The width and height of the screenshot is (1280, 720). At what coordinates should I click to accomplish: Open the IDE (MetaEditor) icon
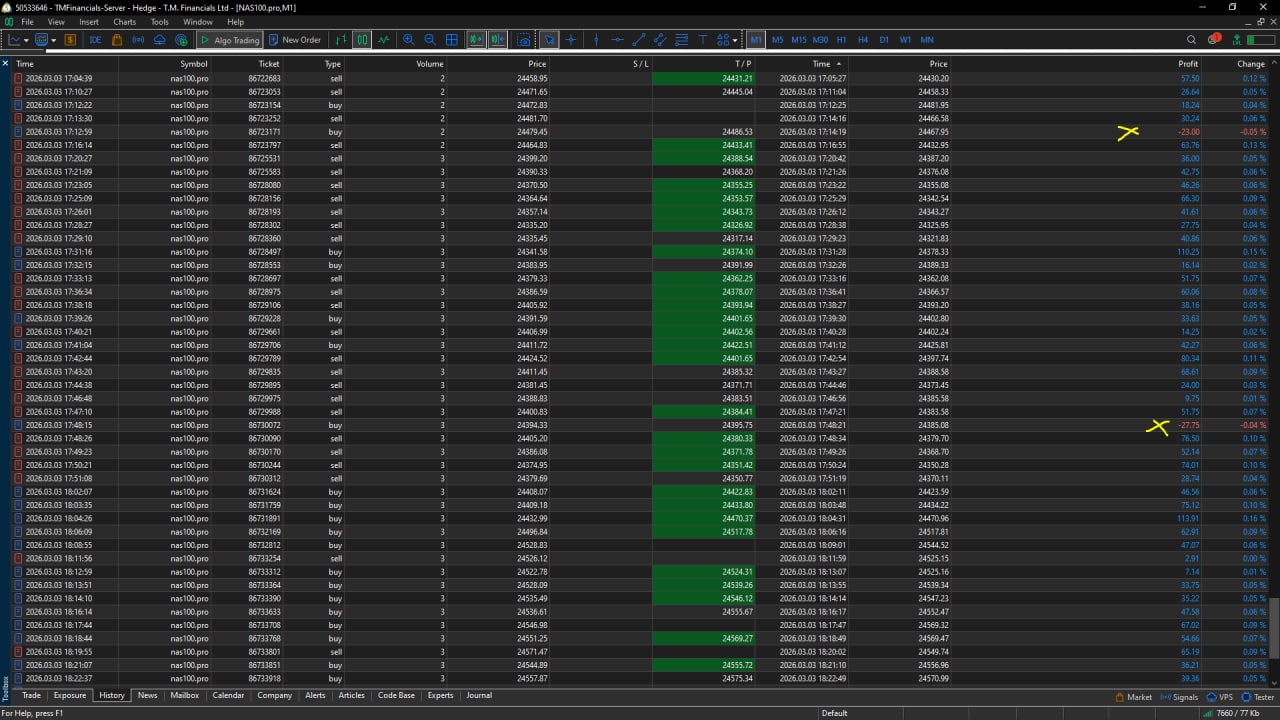click(95, 40)
